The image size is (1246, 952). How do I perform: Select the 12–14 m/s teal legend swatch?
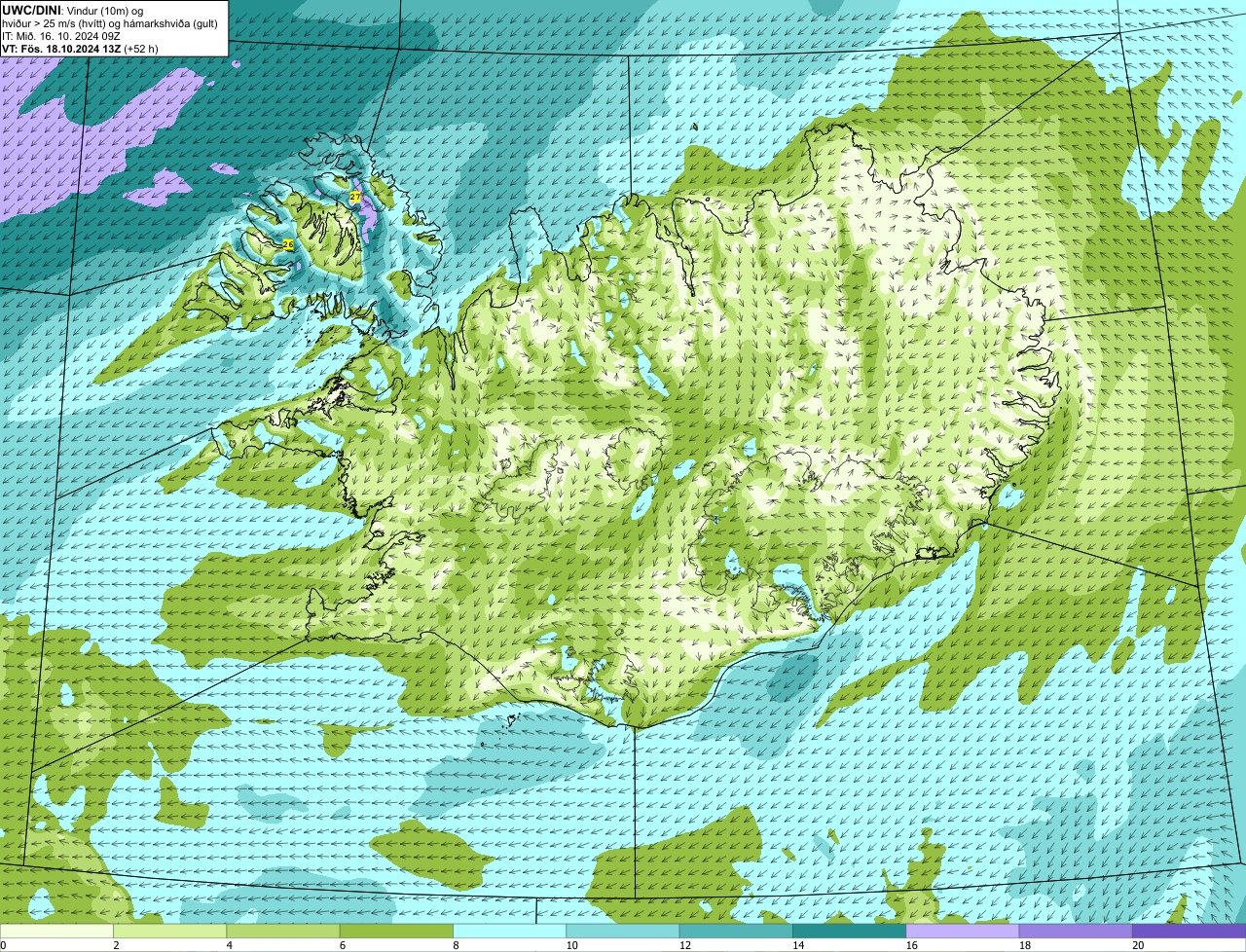736,931
